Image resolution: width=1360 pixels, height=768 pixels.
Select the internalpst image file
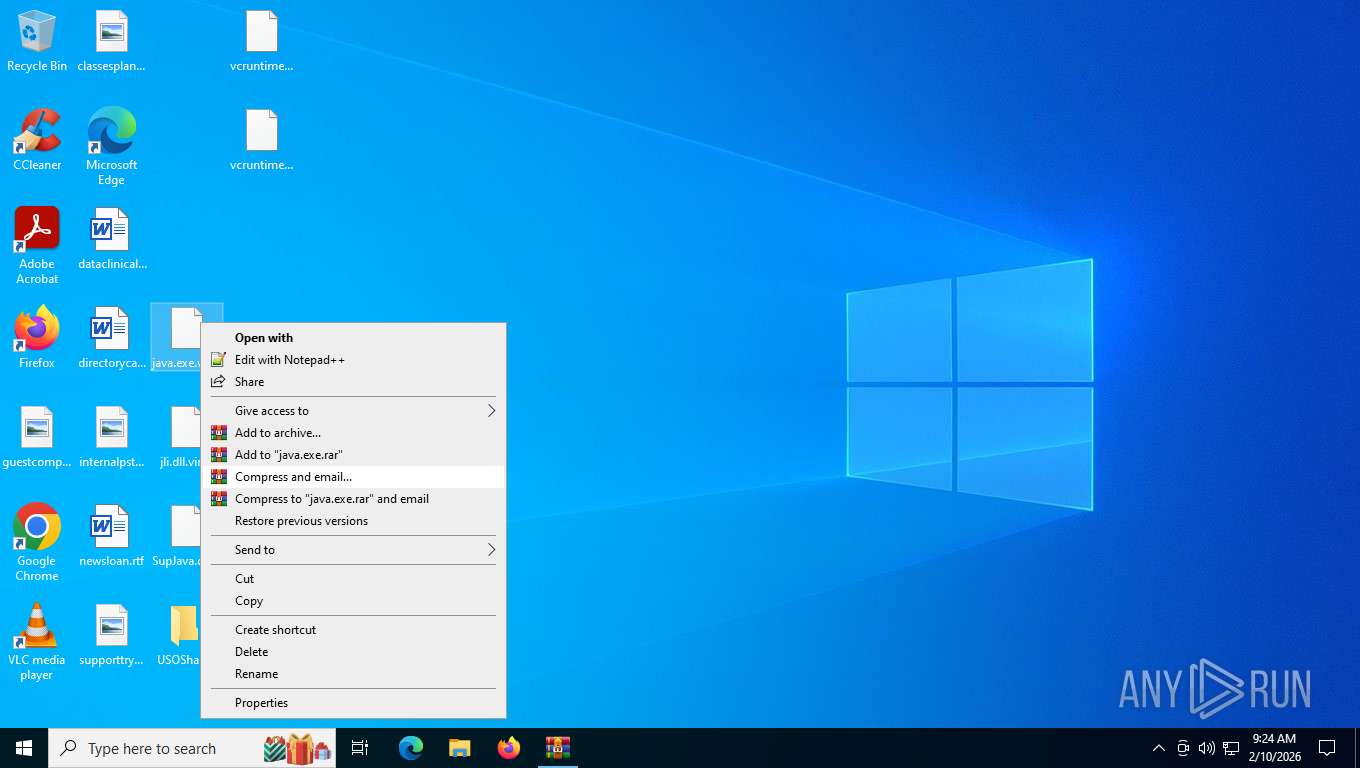pos(111,437)
